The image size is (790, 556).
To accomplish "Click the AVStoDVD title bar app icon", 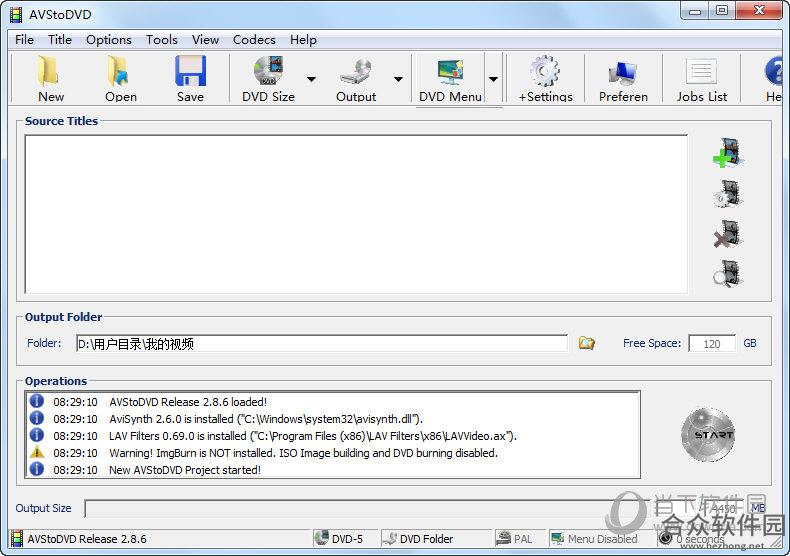I will (x=16, y=15).
